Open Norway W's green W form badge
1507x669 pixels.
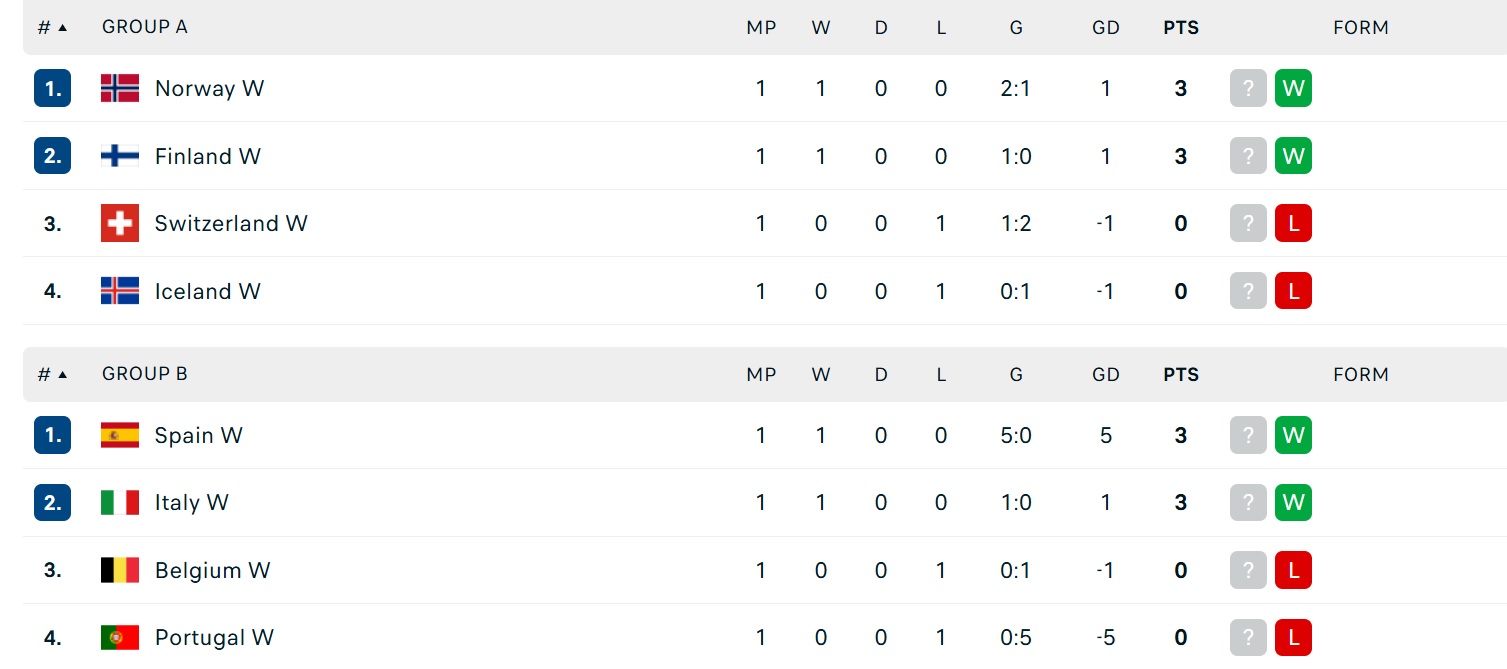[1293, 88]
